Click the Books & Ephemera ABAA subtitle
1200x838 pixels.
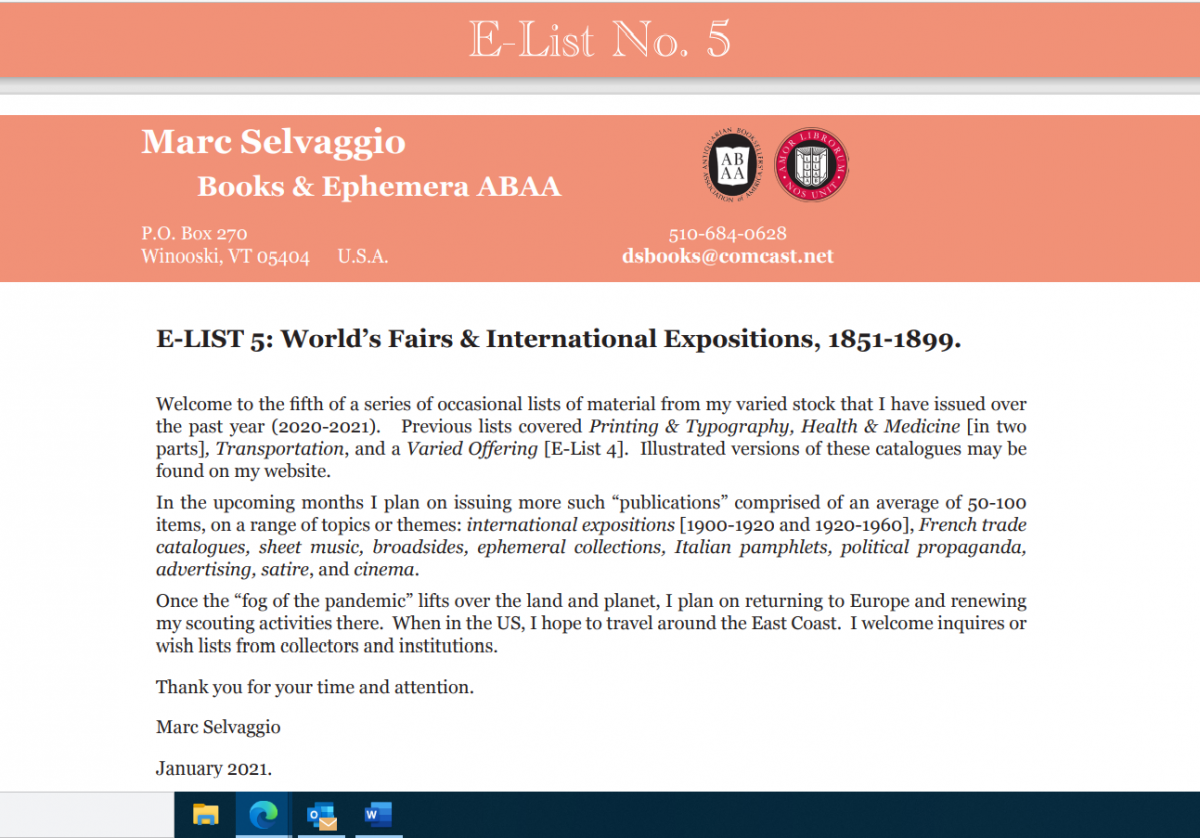(x=379, y=187)
